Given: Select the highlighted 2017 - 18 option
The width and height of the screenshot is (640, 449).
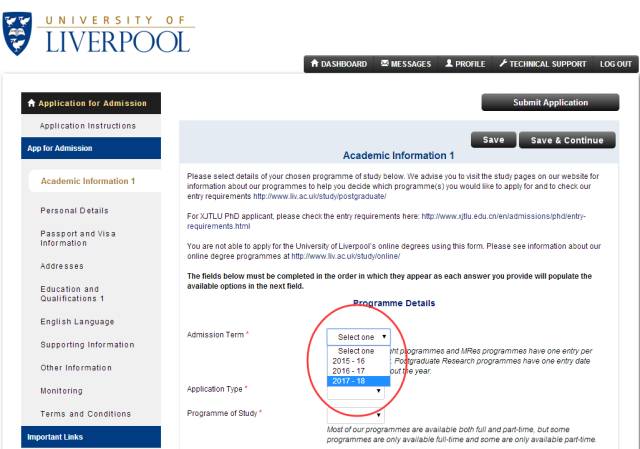Looking at the screenshot, I should (358, 381).
